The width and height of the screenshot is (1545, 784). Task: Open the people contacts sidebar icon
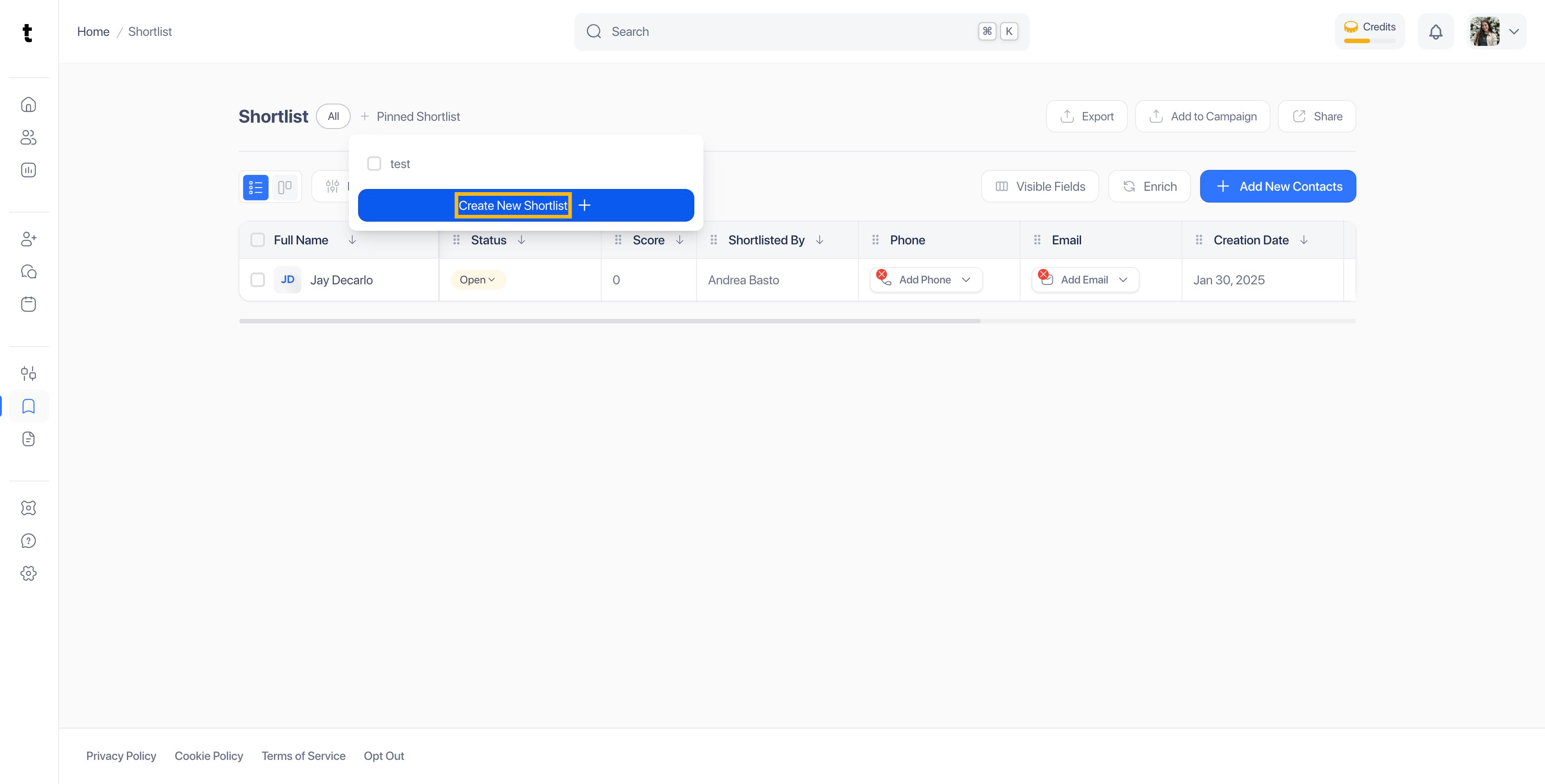28,138
